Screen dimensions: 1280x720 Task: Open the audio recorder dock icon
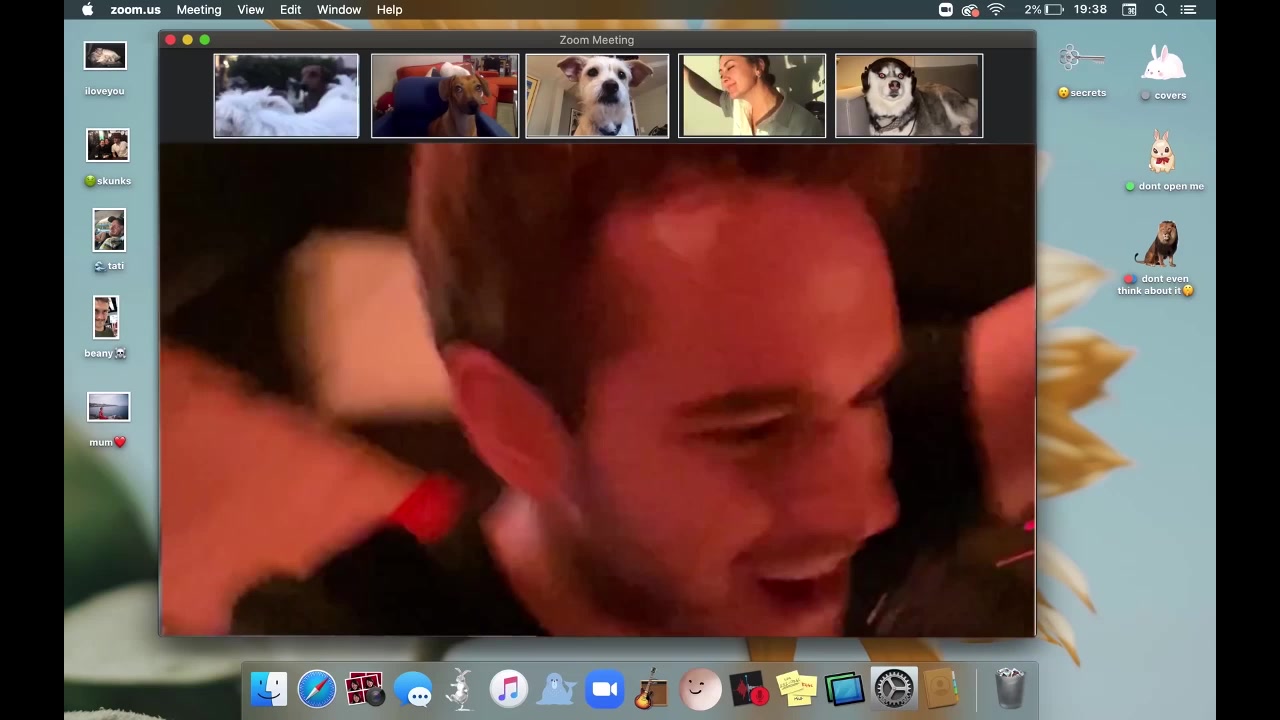coord(748,689)
